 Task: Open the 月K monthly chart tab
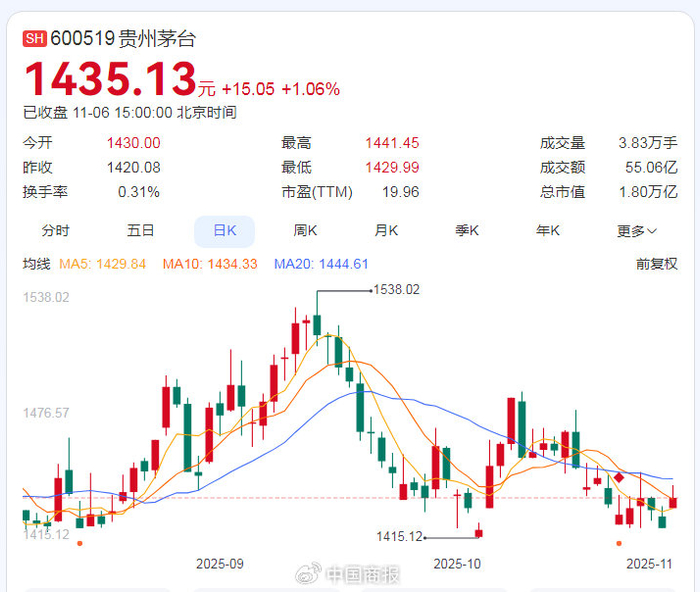(386, 231)
